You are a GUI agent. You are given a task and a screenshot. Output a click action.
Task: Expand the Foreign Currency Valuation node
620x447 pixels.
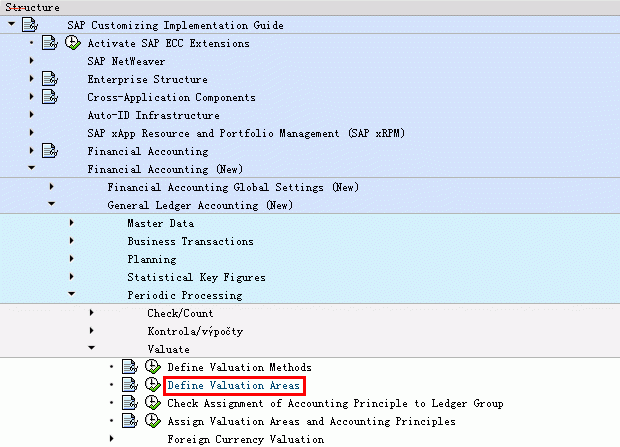coord(112,438)
